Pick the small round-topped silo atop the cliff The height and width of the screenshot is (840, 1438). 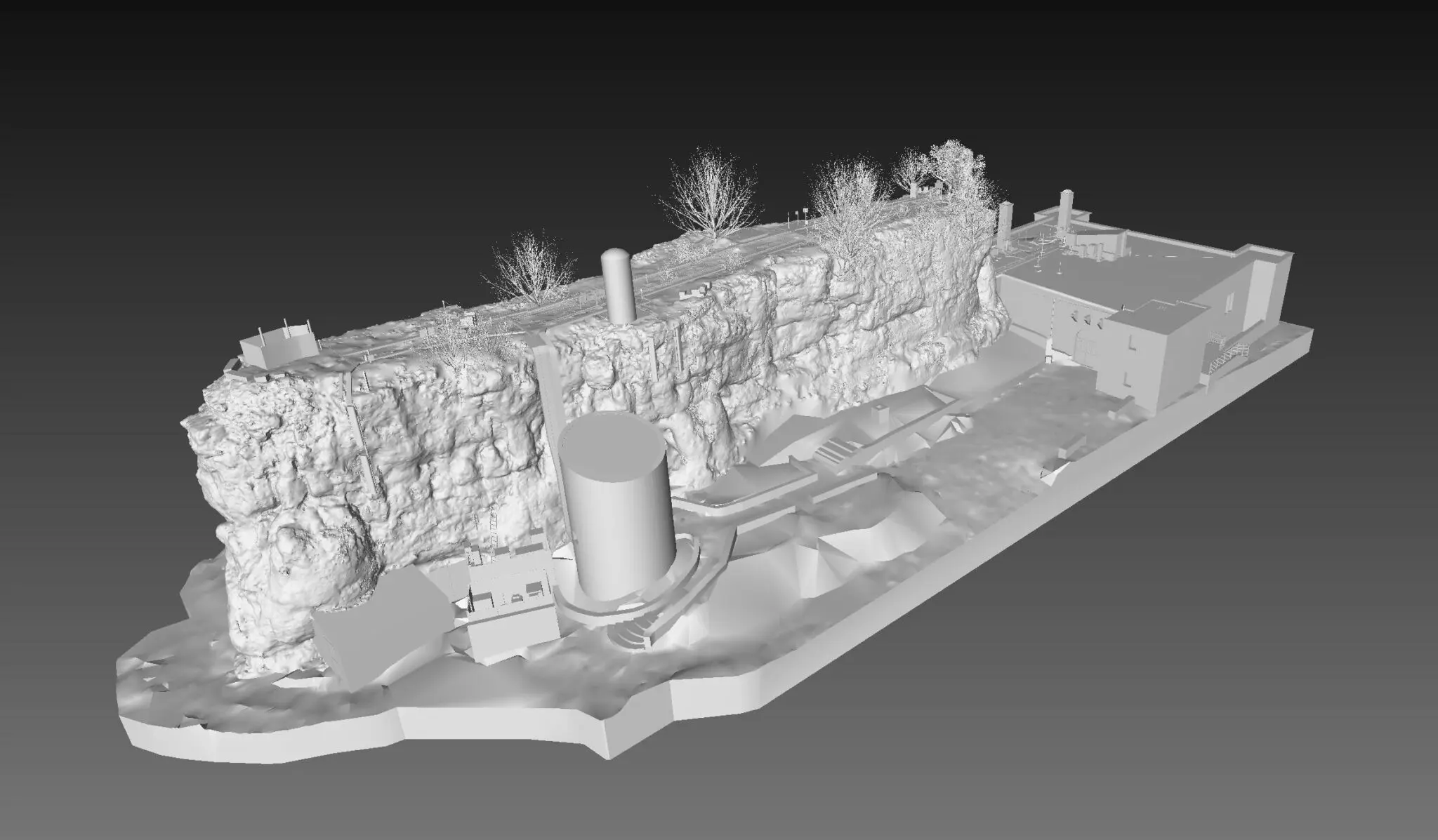point(619,285)
